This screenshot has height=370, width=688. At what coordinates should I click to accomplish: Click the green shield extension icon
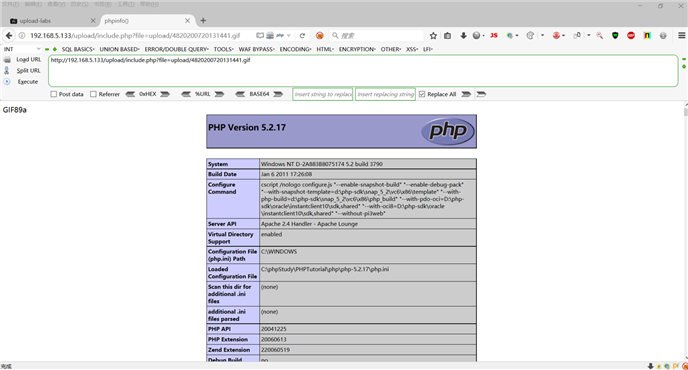point(615,36)
